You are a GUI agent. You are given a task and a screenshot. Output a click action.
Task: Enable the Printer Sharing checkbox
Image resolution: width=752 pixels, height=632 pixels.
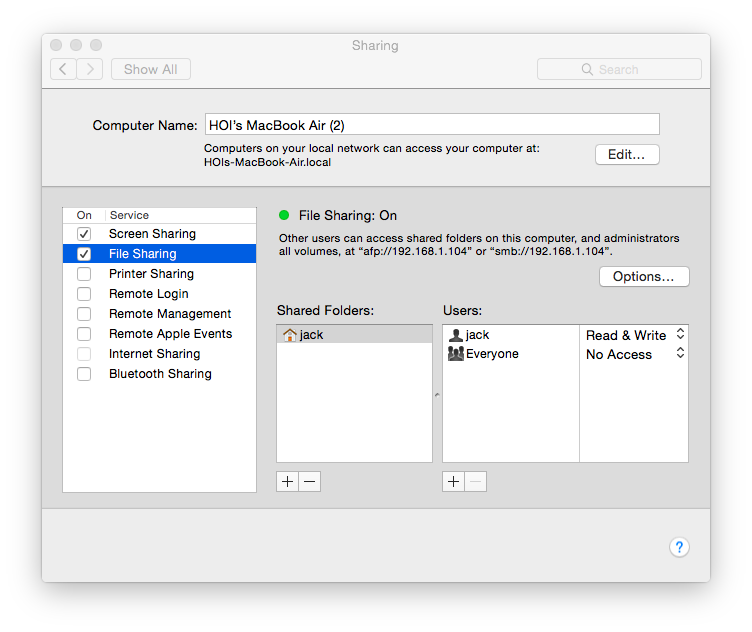pos(84,274)
